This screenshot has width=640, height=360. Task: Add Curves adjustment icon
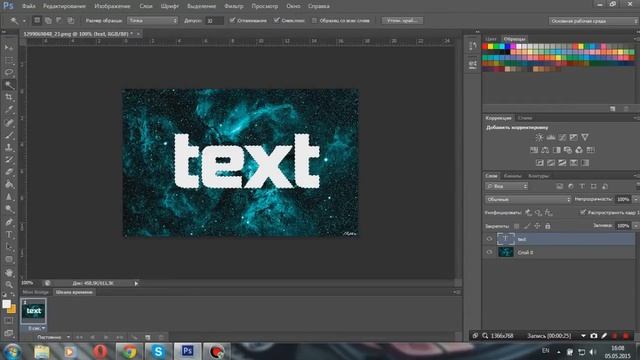[x=562, y=138]
